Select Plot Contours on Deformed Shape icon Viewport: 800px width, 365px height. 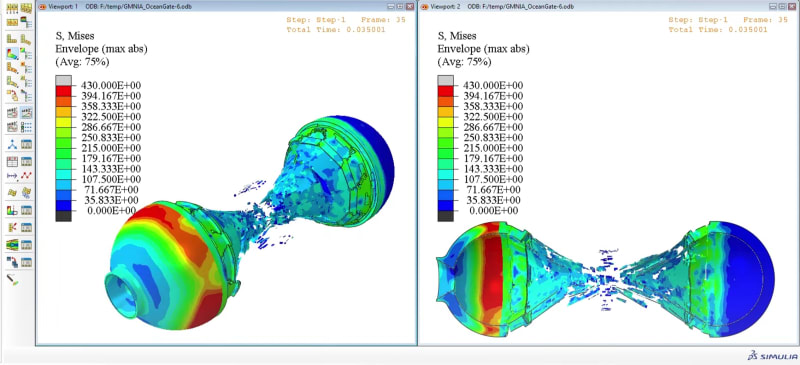coord(13,54)
